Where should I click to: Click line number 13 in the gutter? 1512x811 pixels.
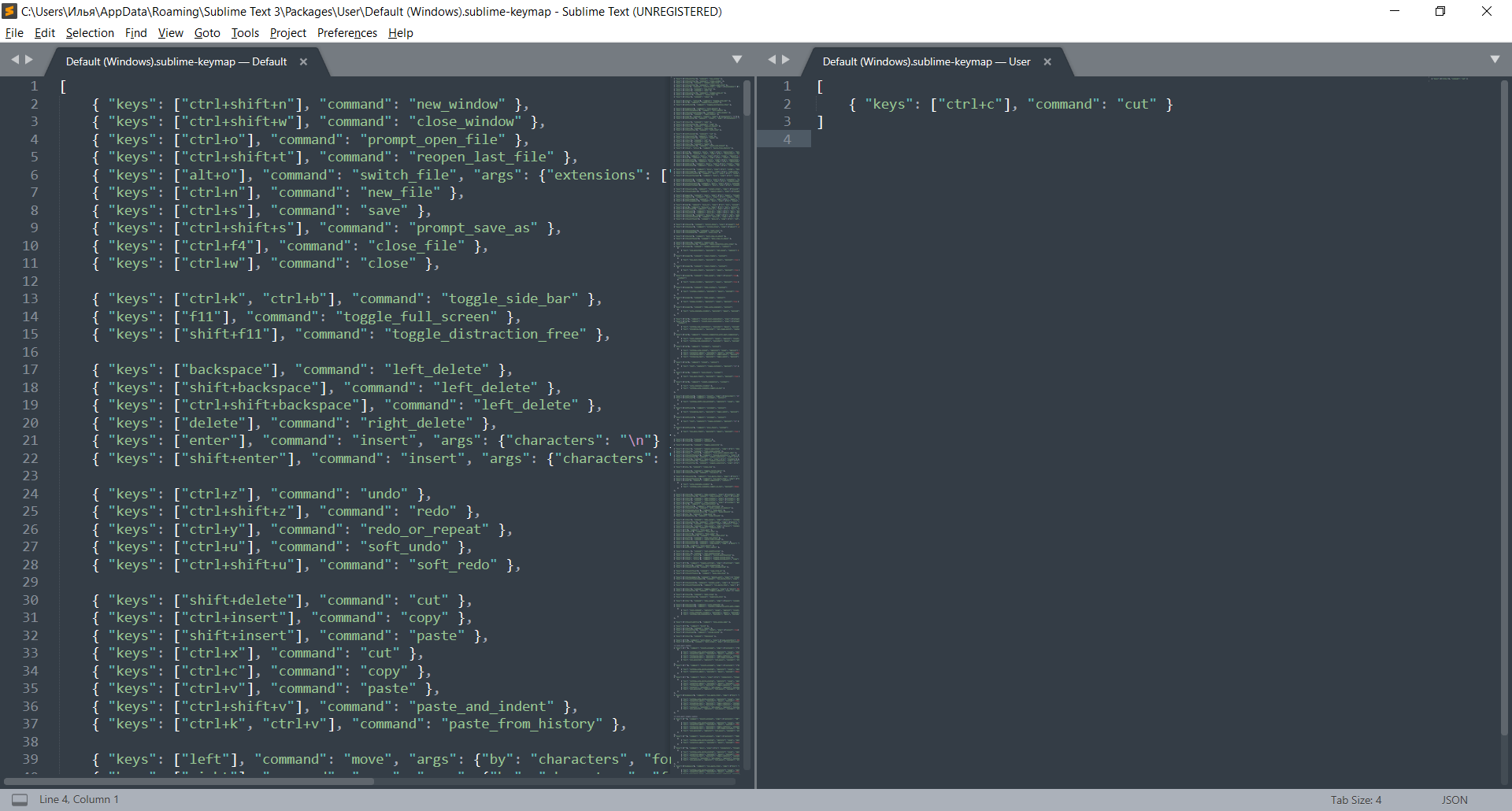pyautogui.click(x=31, y=298)
